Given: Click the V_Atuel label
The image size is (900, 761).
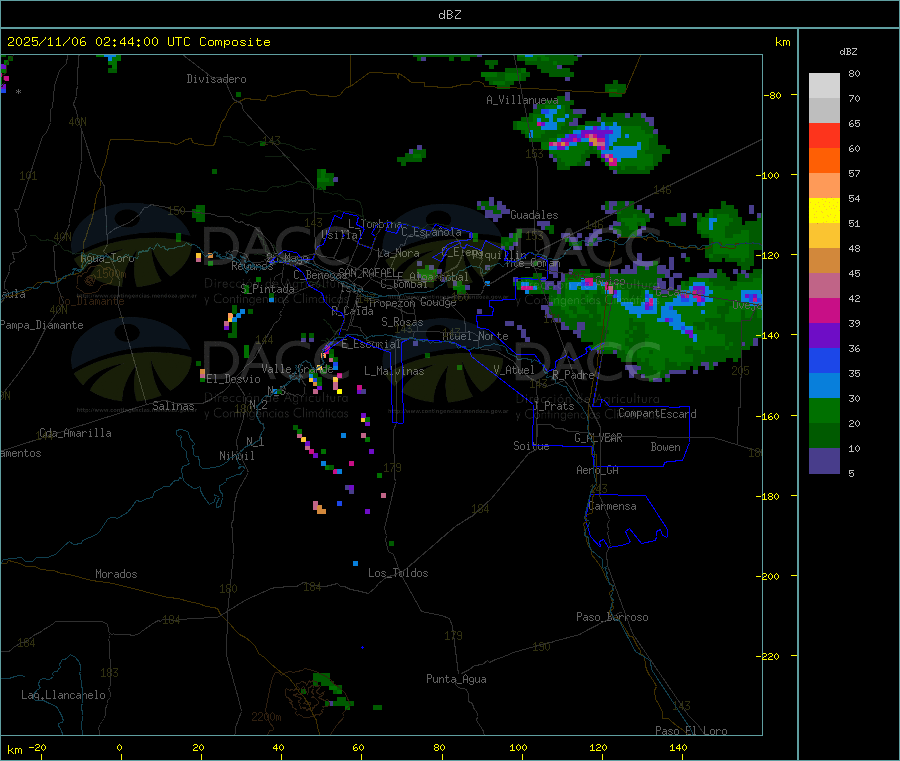Looking at the screenshot, I should click(x=514, y=371).
